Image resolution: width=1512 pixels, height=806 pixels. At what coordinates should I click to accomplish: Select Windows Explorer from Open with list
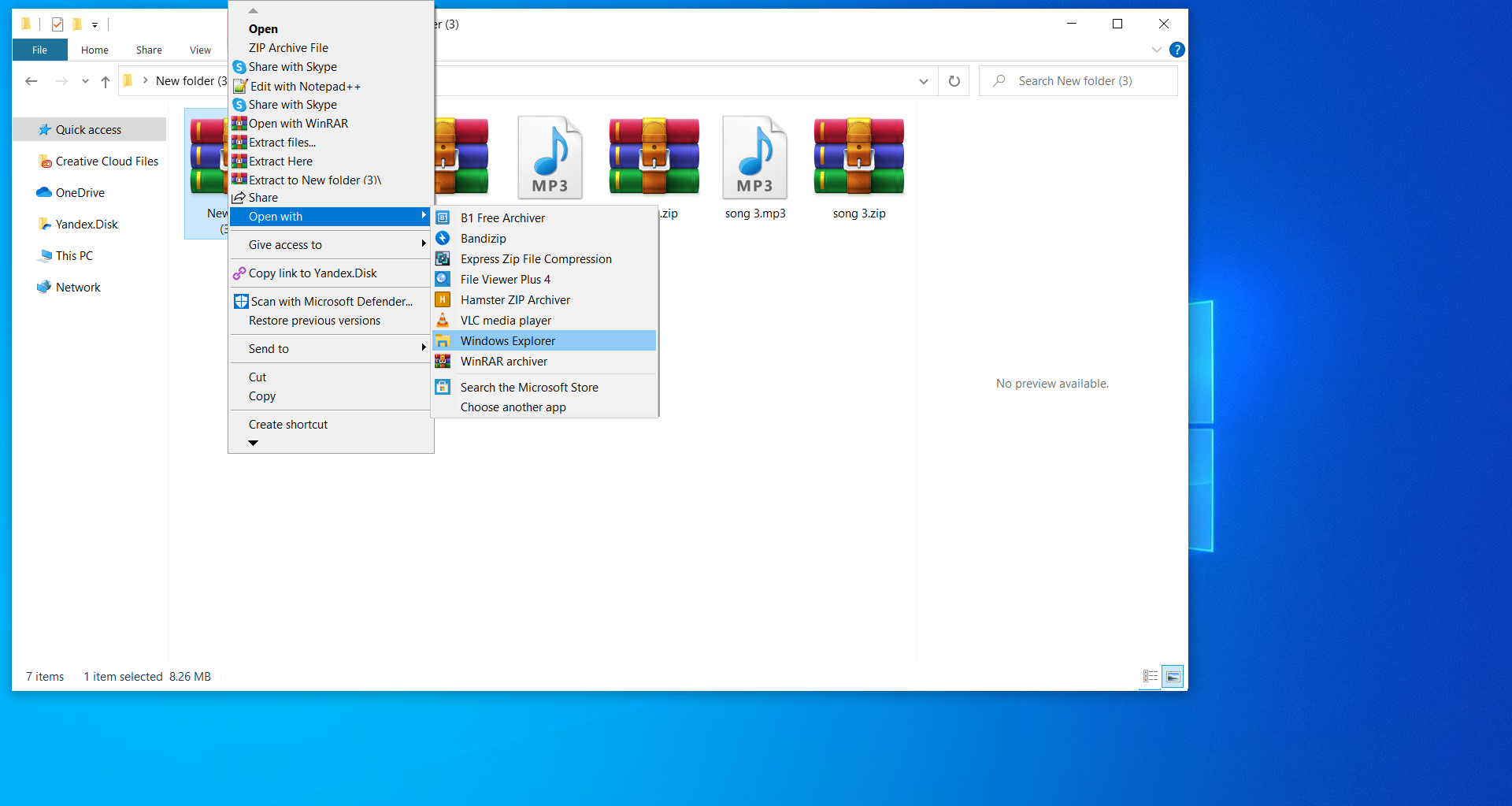508,341
